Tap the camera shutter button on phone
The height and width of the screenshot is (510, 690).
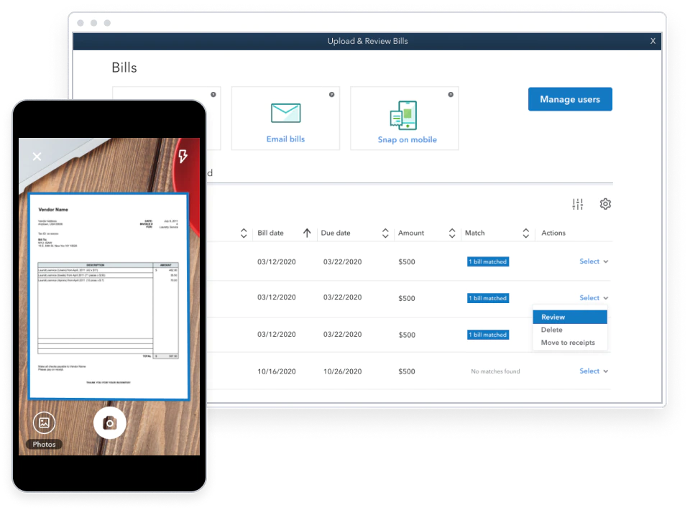coord(110,423)
